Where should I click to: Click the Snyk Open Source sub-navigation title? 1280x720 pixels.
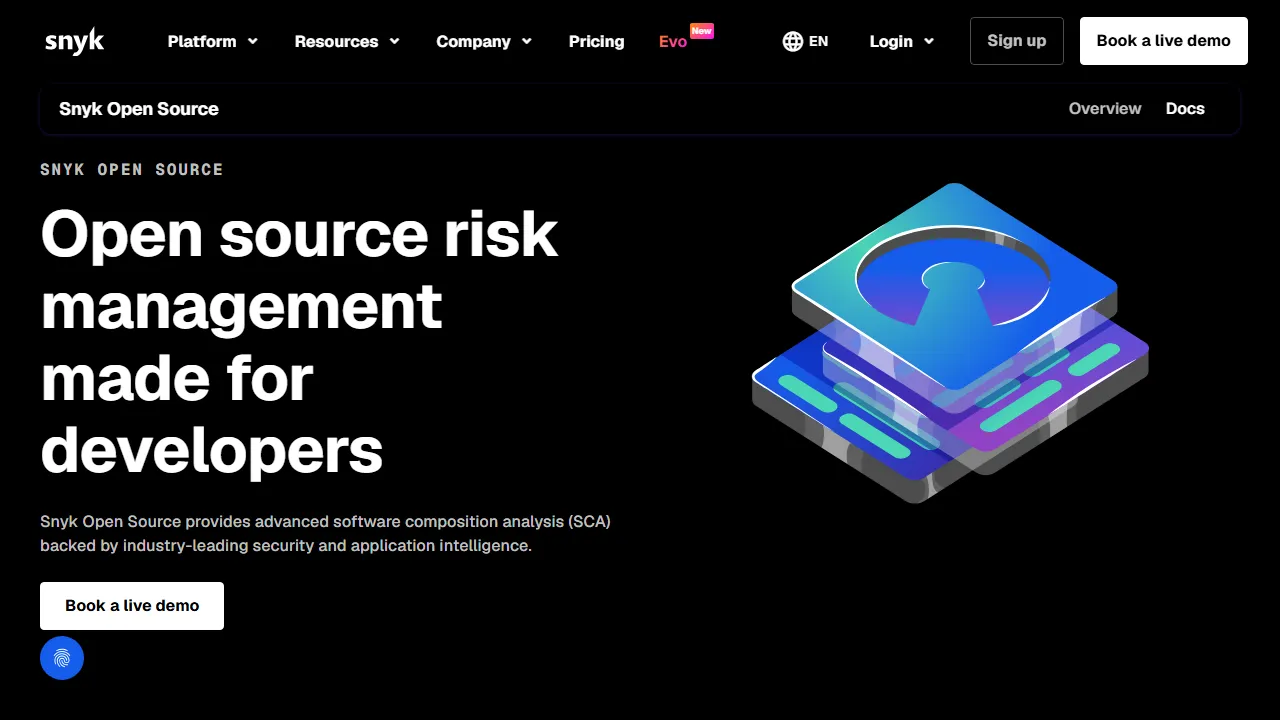139,109
